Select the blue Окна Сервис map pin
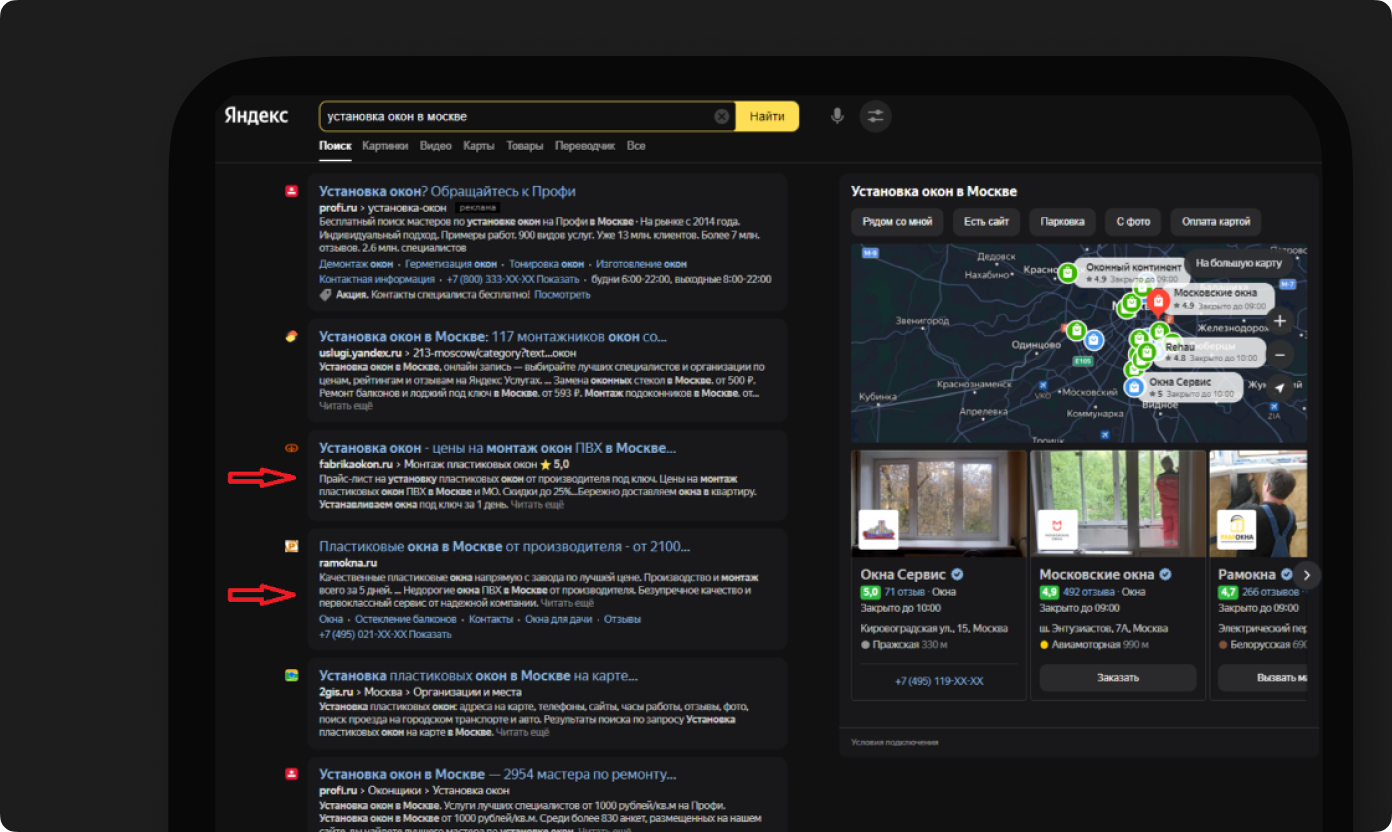The height and width of the screenshot is (832, 1392). tap(1134, 387)
